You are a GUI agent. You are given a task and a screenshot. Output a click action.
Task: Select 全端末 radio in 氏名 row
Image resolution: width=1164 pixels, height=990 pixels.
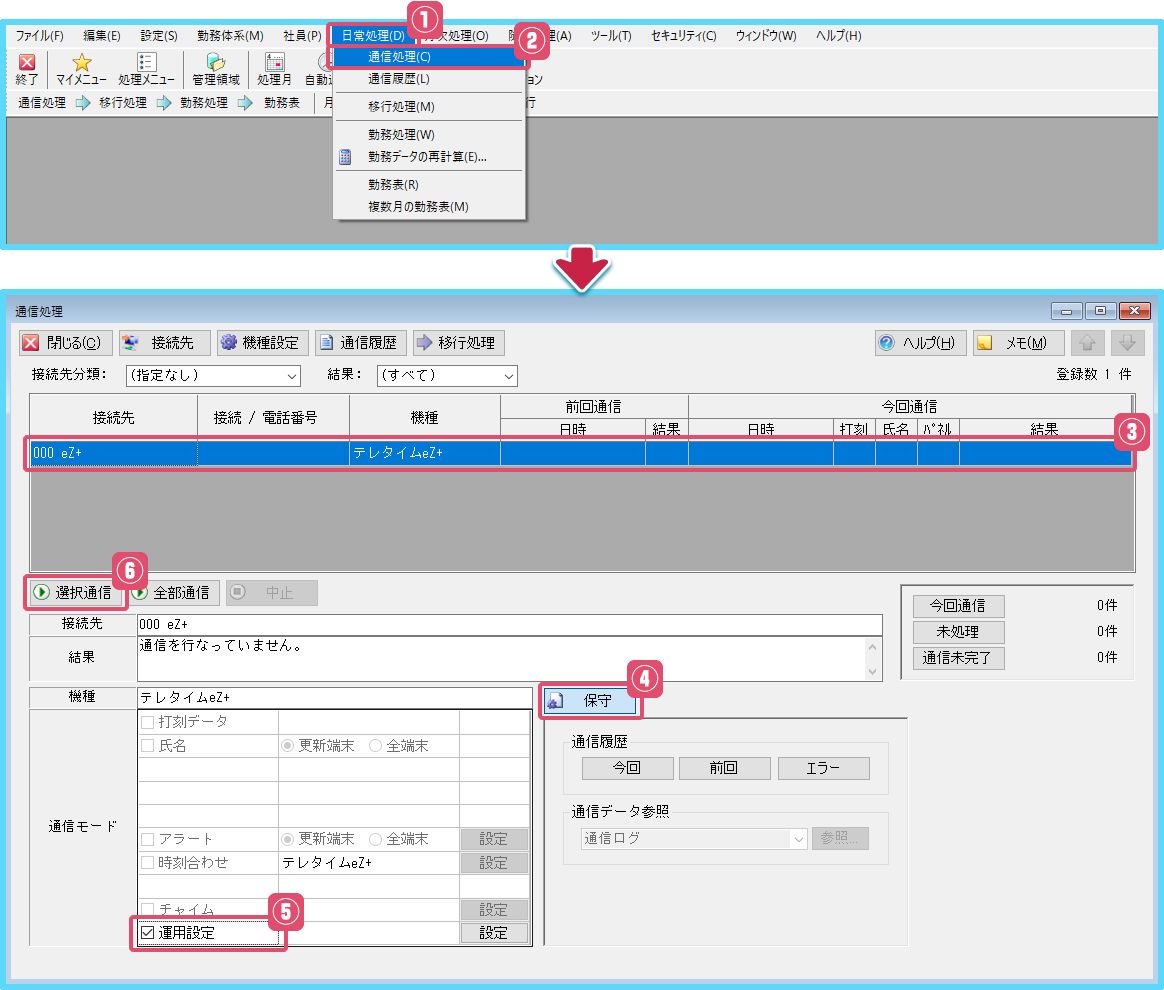[x=376, y=746]
